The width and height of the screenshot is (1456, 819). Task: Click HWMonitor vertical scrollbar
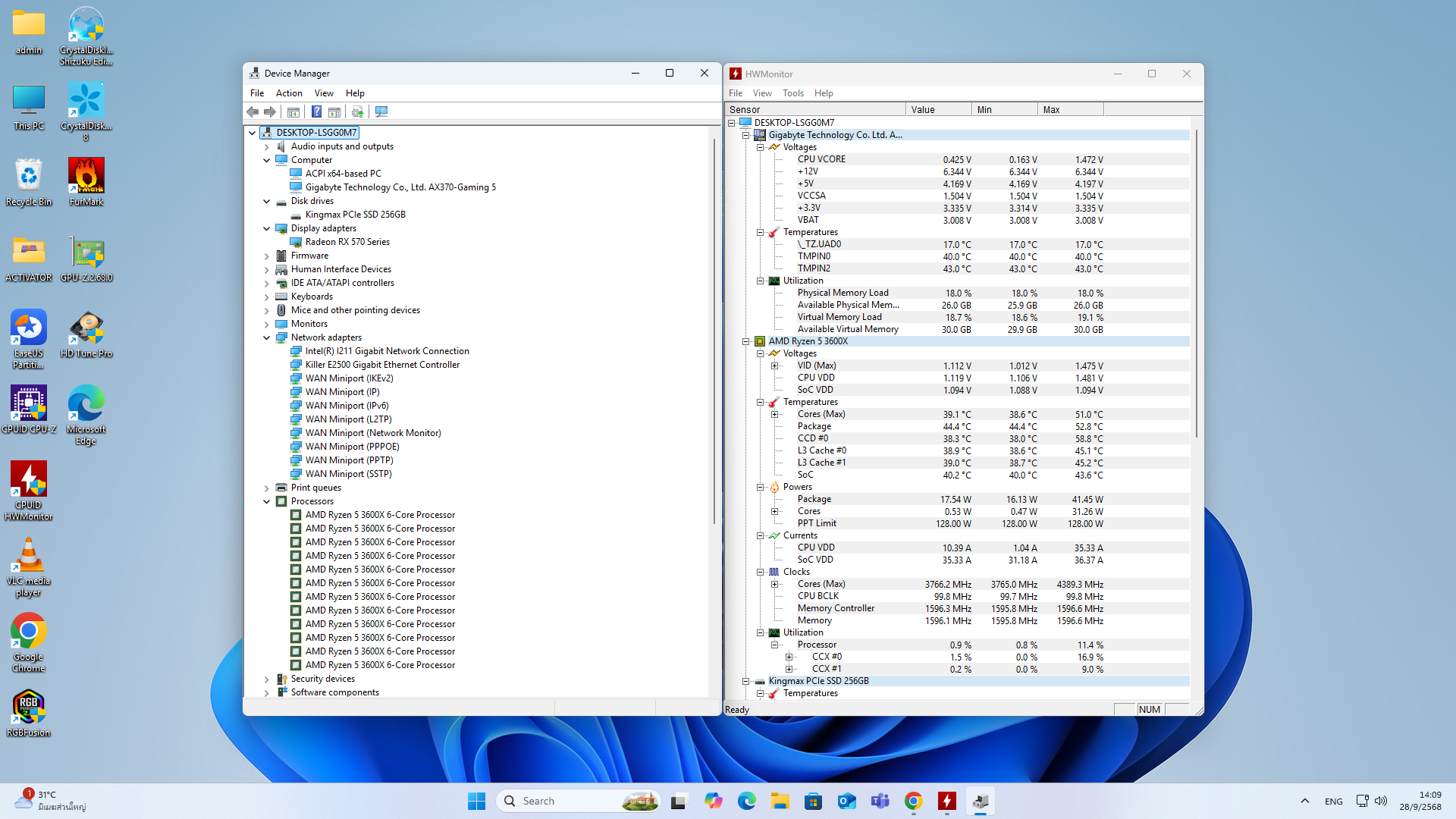click(x=1196, y=282)
